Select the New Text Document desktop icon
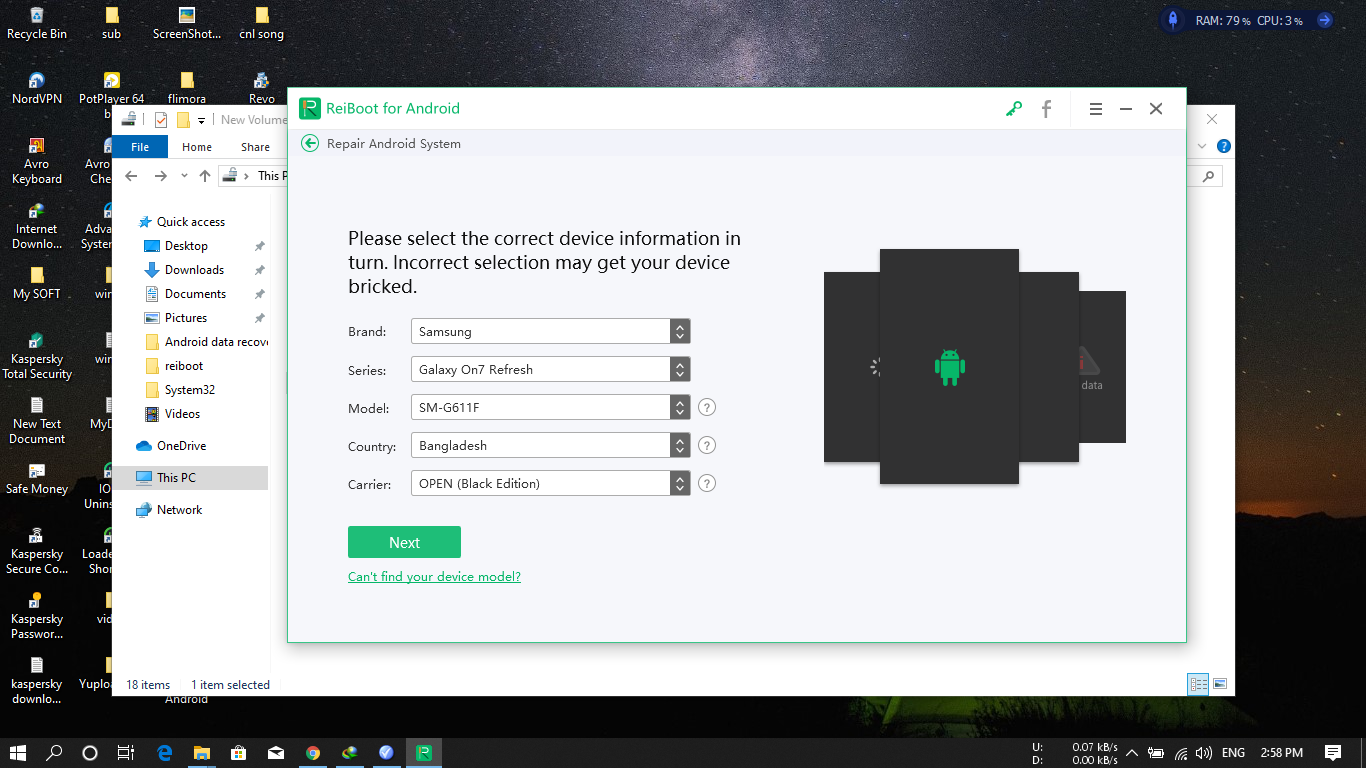 pos(37,420)
